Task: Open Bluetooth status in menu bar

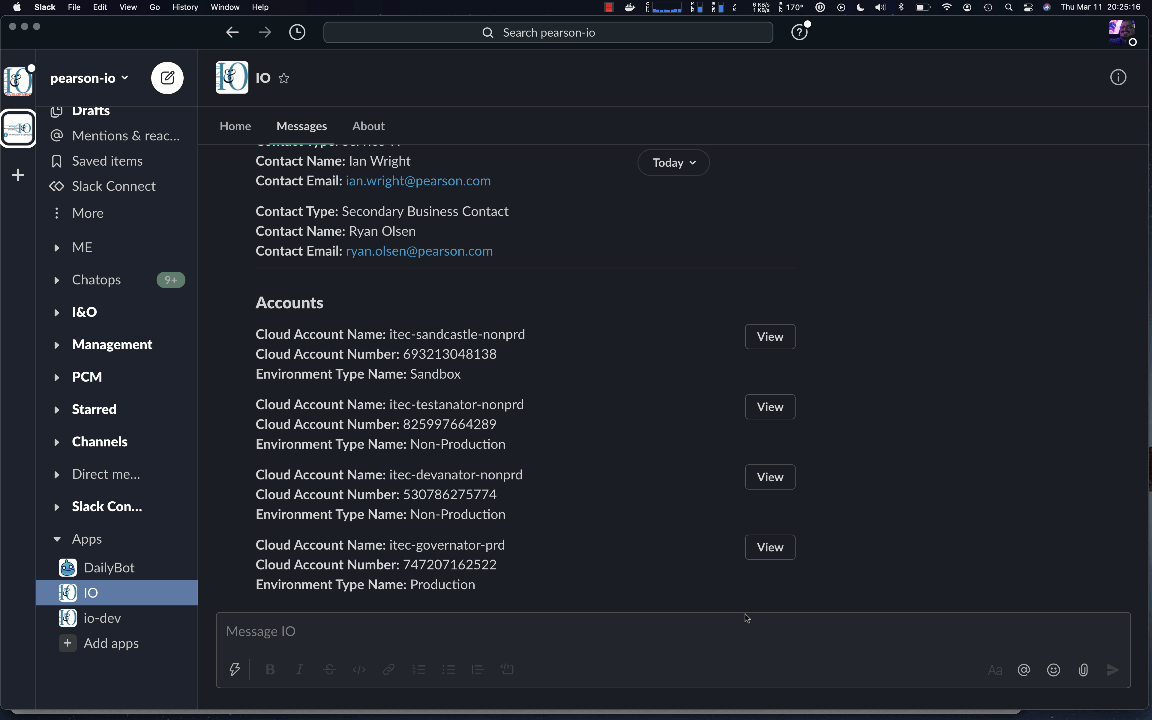Action: (x=901, y=7)
